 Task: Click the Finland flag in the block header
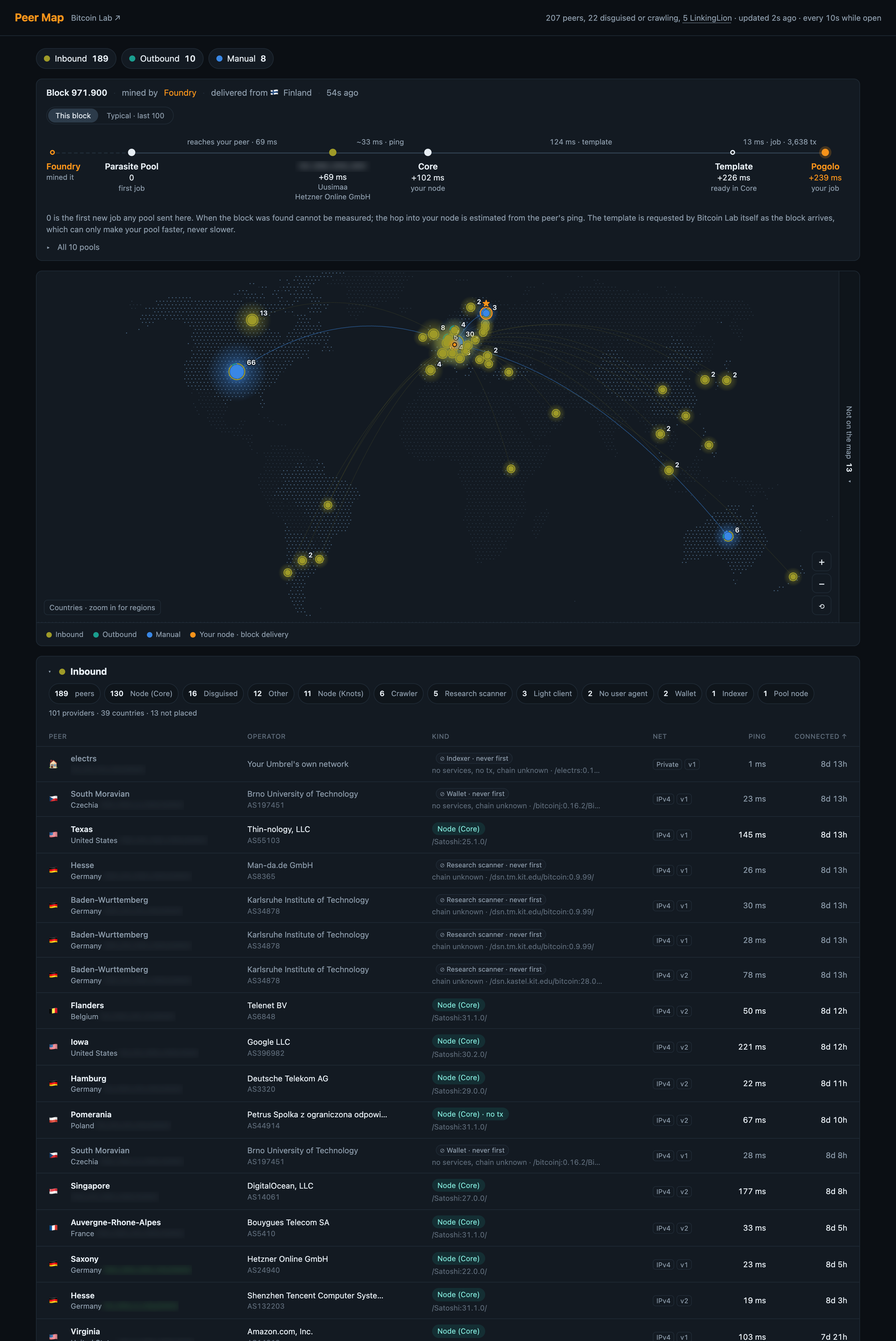274,93
